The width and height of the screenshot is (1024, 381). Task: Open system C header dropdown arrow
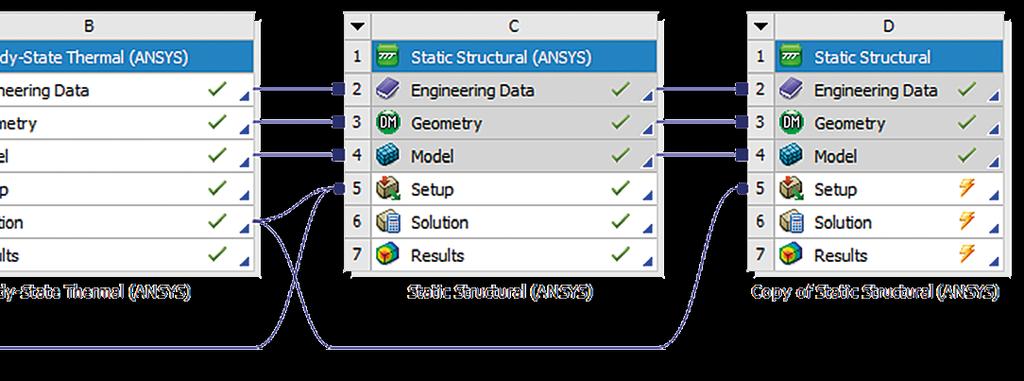[357, 27]
